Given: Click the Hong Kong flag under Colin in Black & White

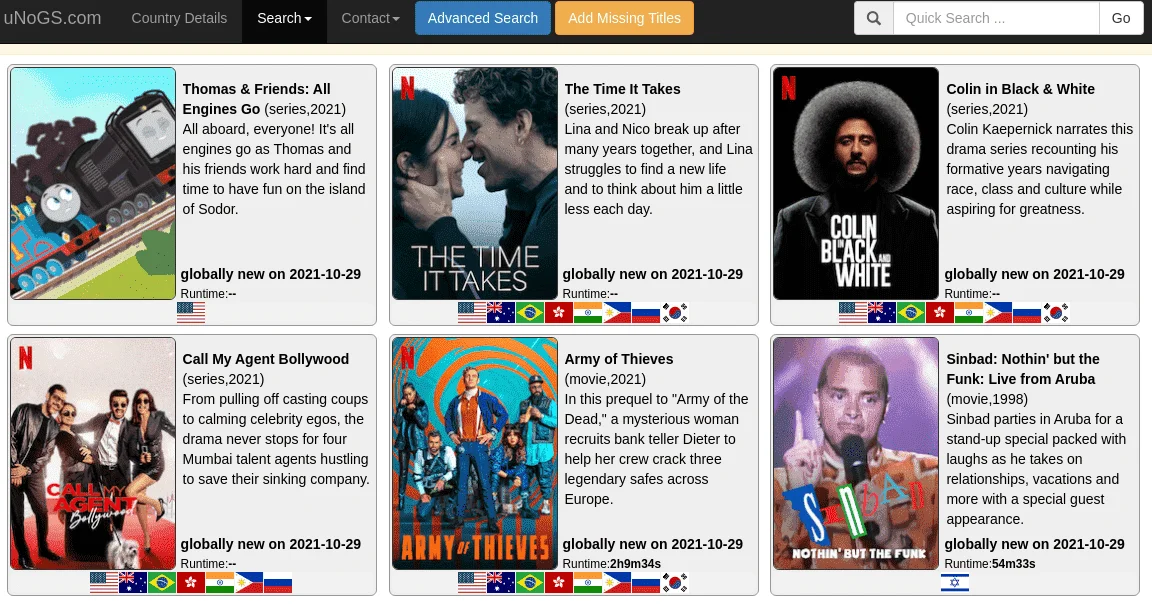Looking at the screenshot, I should tap(940, 313).
